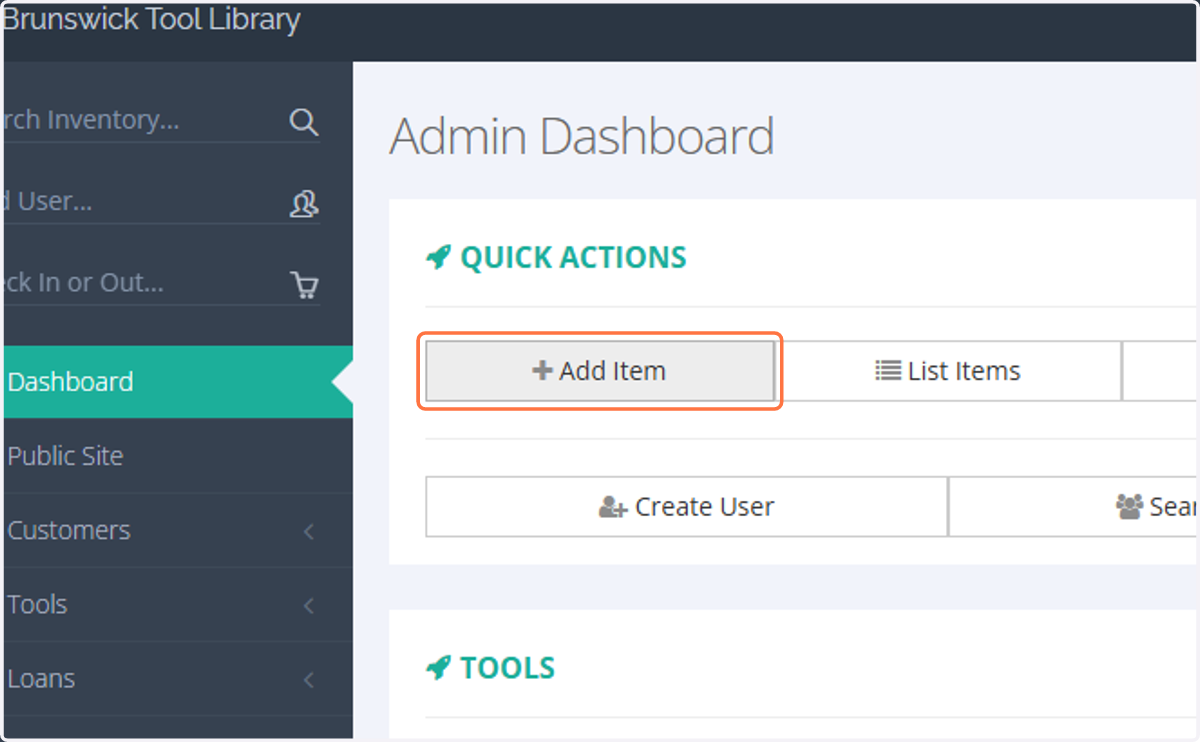The image size is (1200, 742).
Task: Expand the Tools chevron arrow
Action: pos(309,606)
